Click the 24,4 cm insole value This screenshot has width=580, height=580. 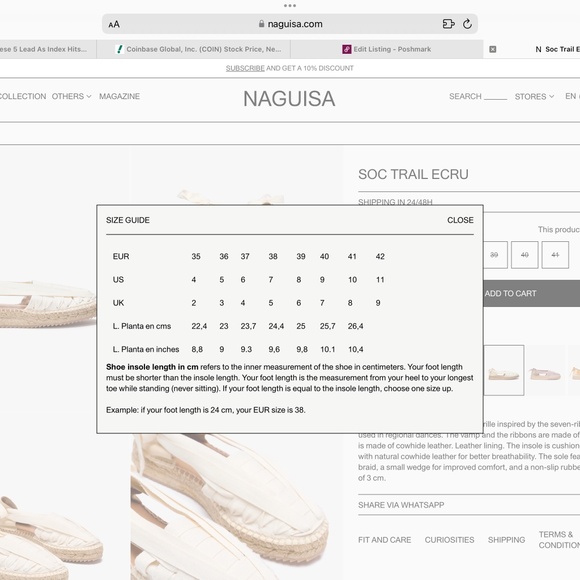point(276,326)
